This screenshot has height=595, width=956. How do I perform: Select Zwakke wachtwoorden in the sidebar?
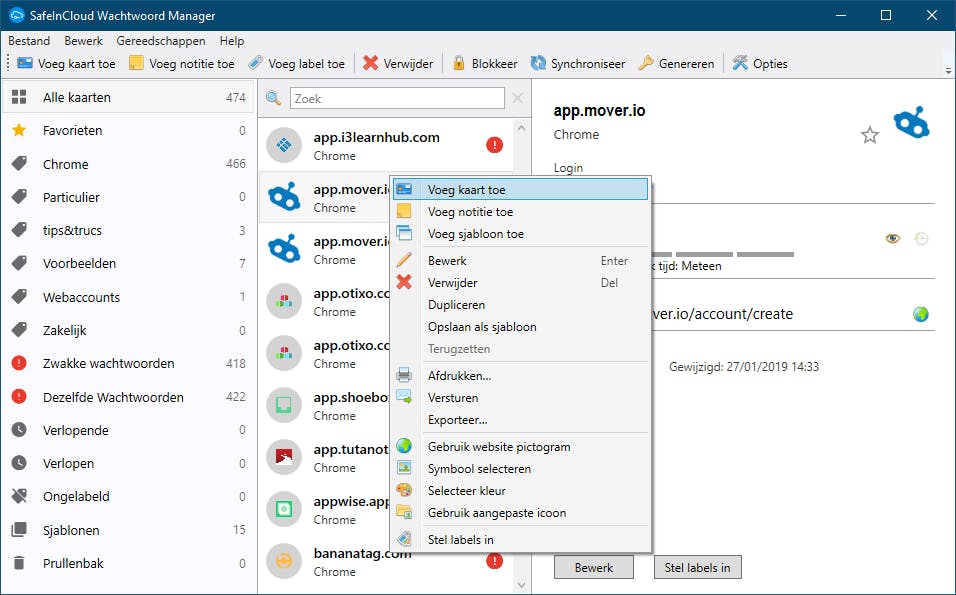pyautogui.click(x=108, y=364)
